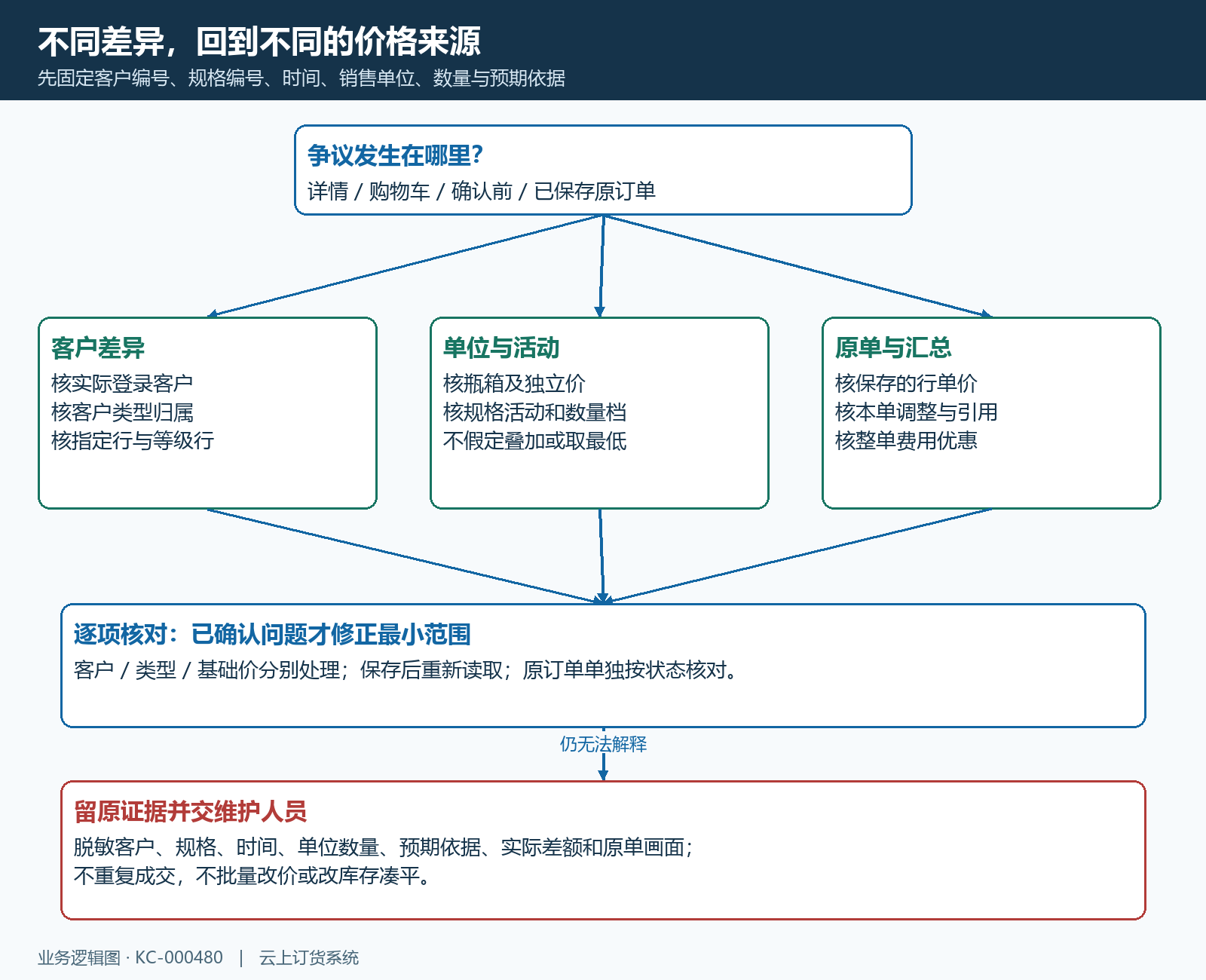Click the line 不重复成交，不批量改价或改库存凑平

click(x=253, y=876)
